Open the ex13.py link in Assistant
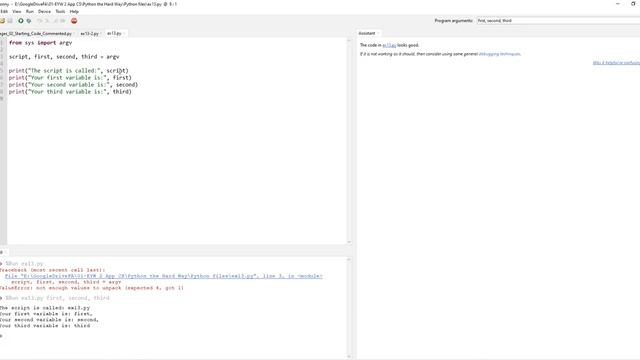640x360 pixels. click(389, 45)
